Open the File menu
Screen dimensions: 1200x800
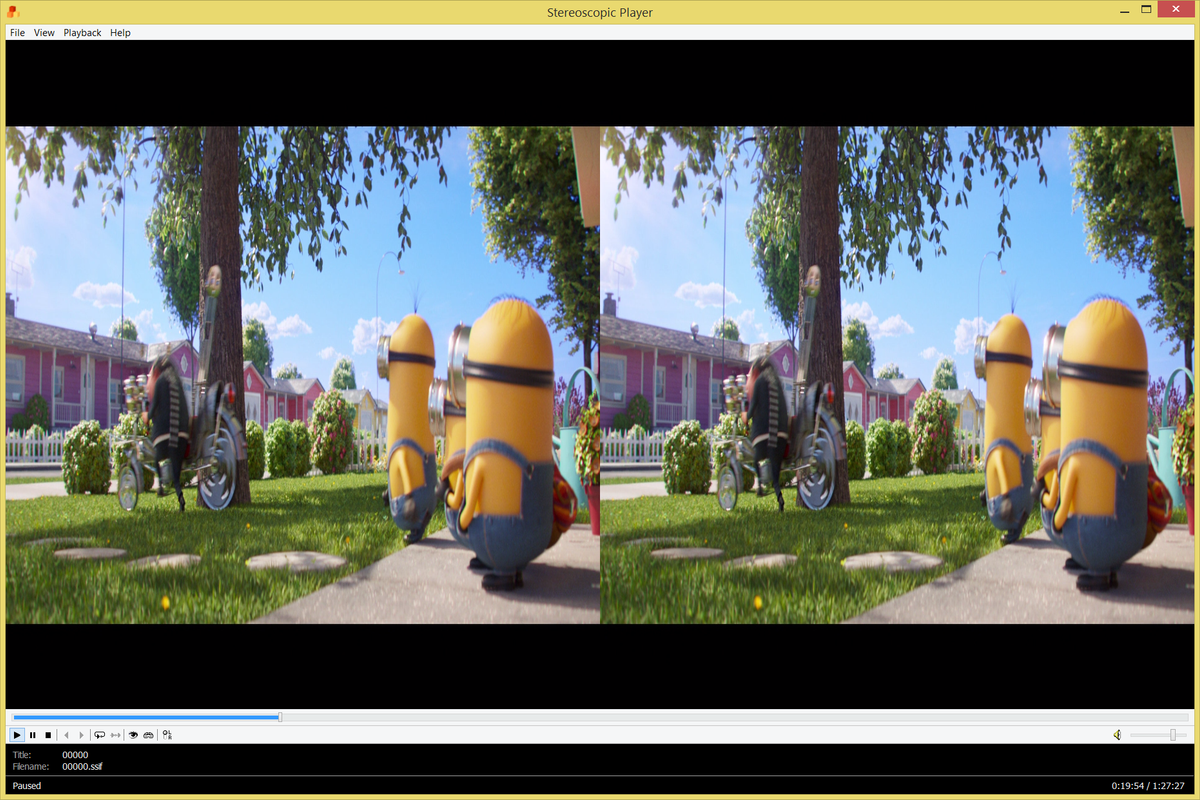point(17,33)
